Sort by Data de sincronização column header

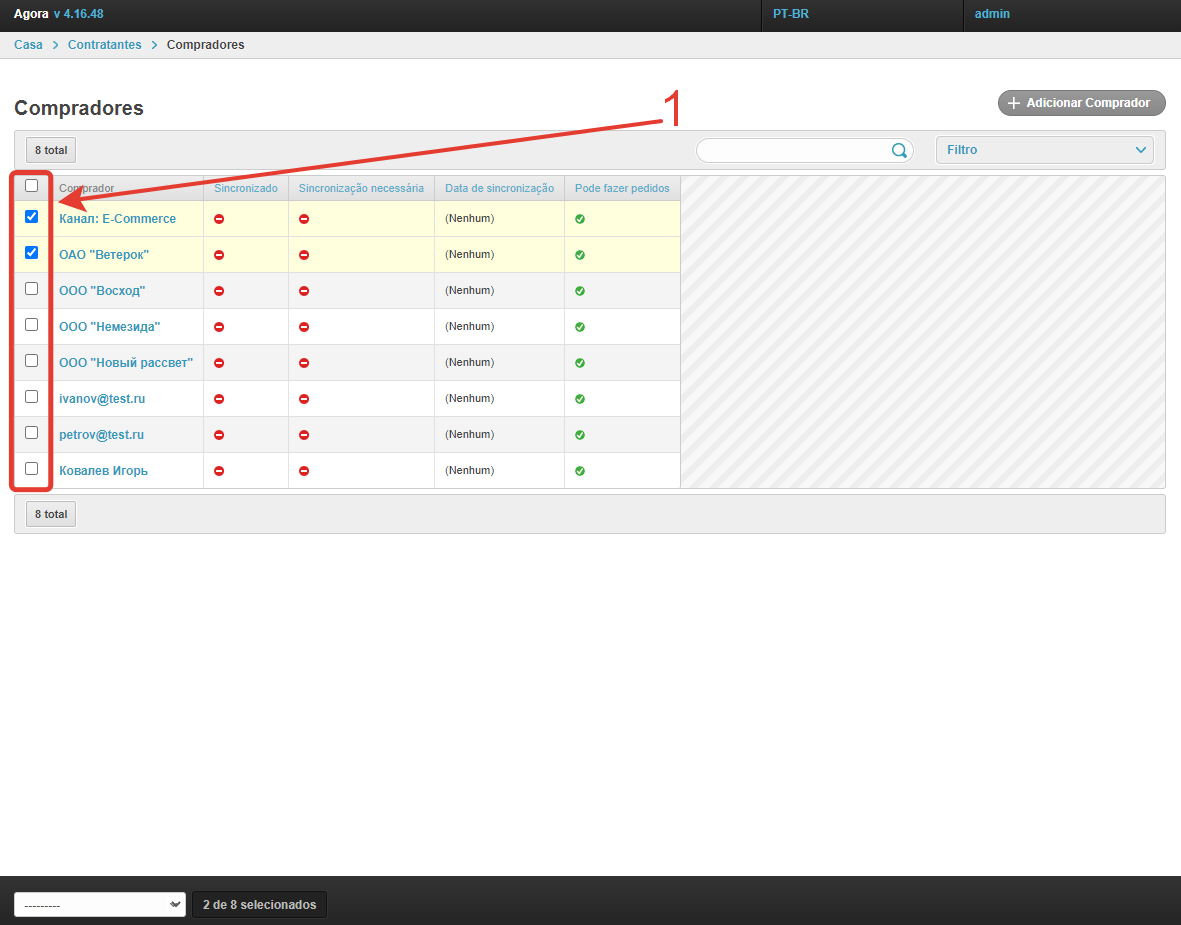click(499, 188)
